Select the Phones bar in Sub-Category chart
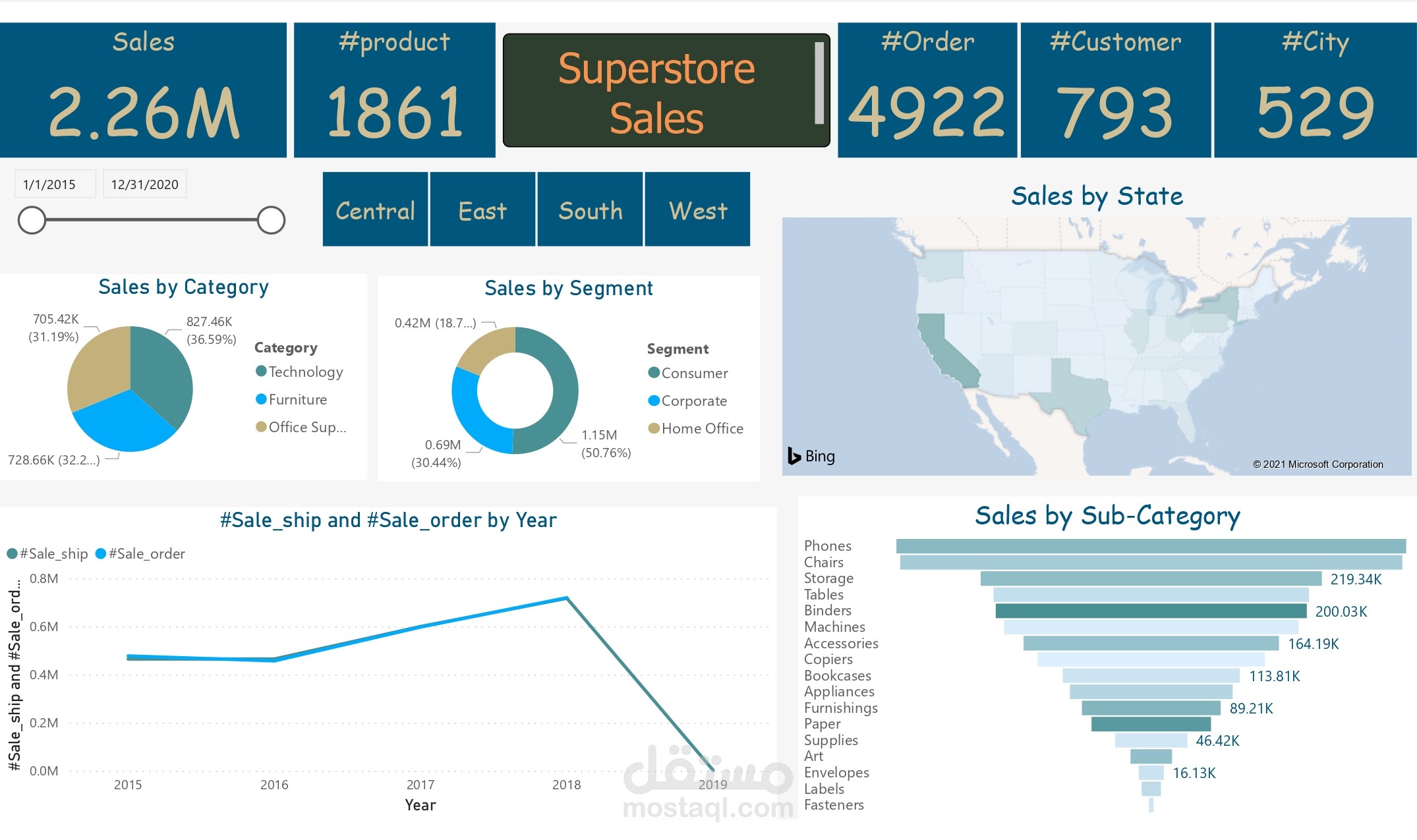Image resolution: width=1417 pixels, height=840 pixels. tap(1153, 546)
